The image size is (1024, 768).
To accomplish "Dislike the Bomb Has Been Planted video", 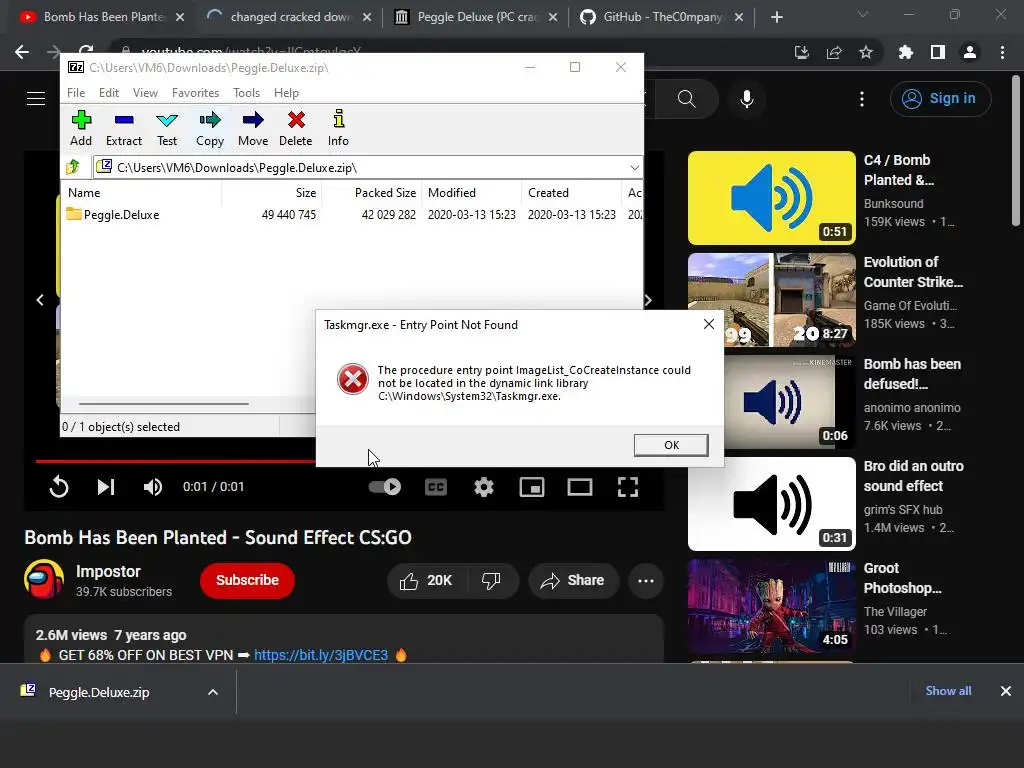I will (491, 581).
